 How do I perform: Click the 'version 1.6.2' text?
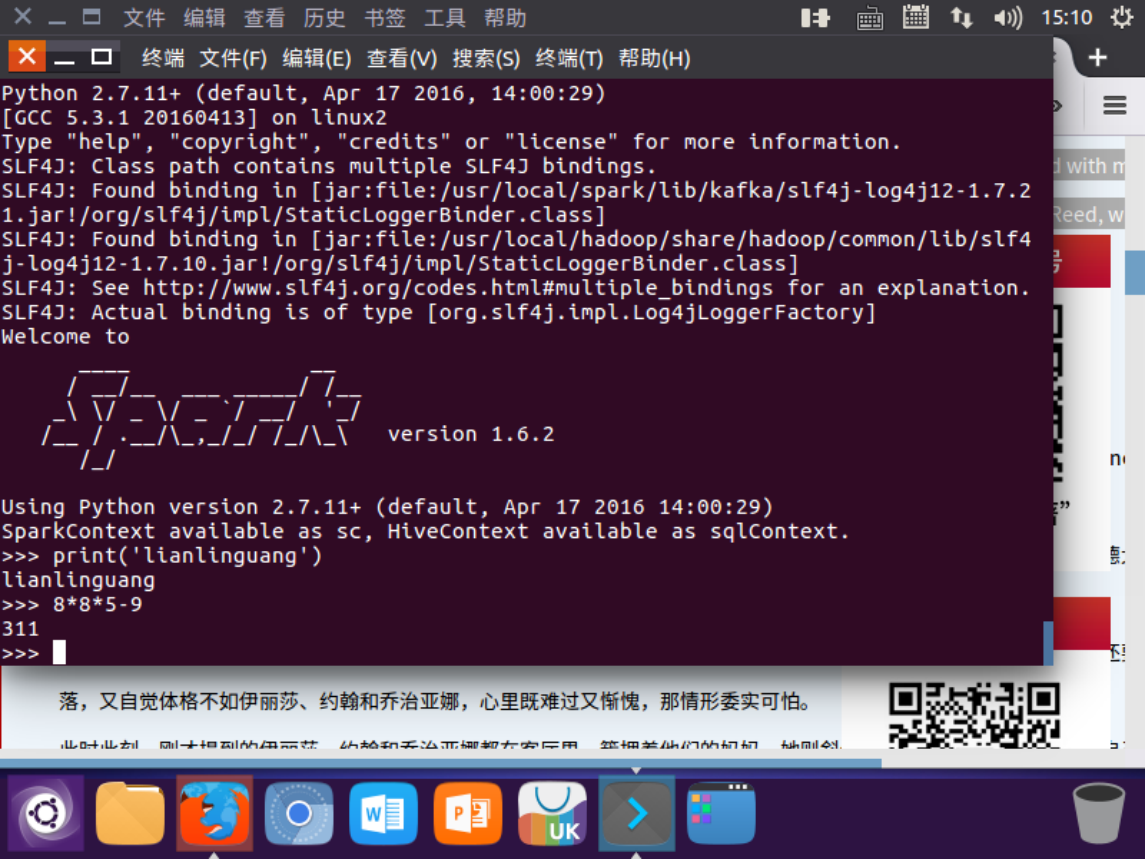(471, 434)
